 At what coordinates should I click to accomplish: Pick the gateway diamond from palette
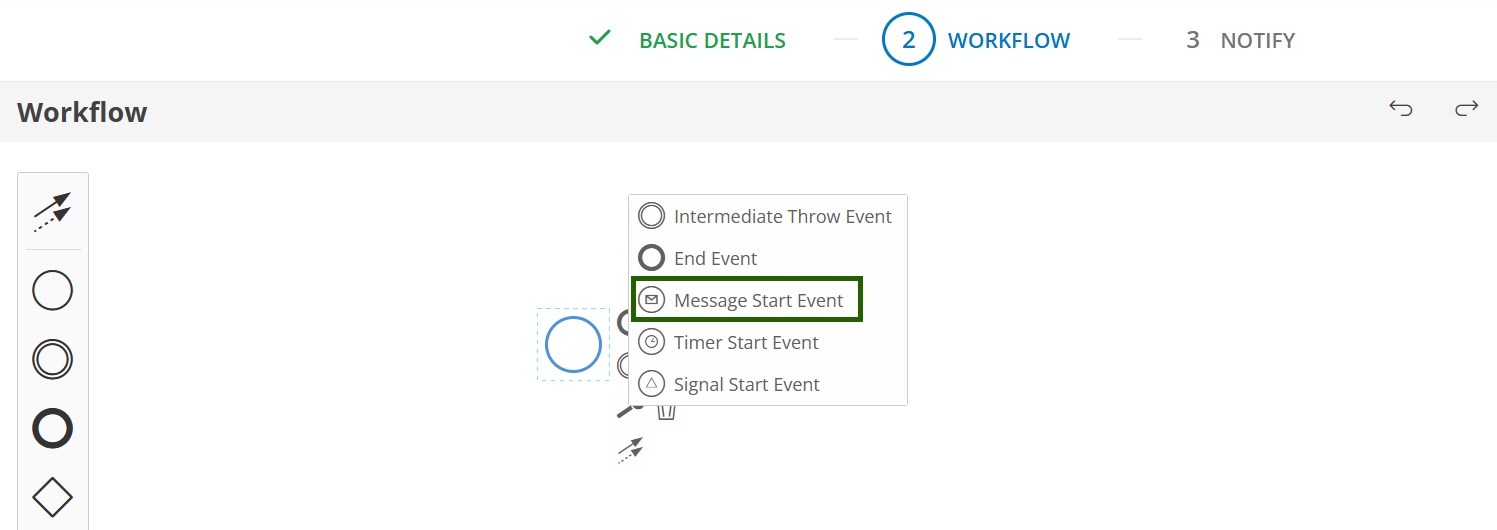coord(52,496)
